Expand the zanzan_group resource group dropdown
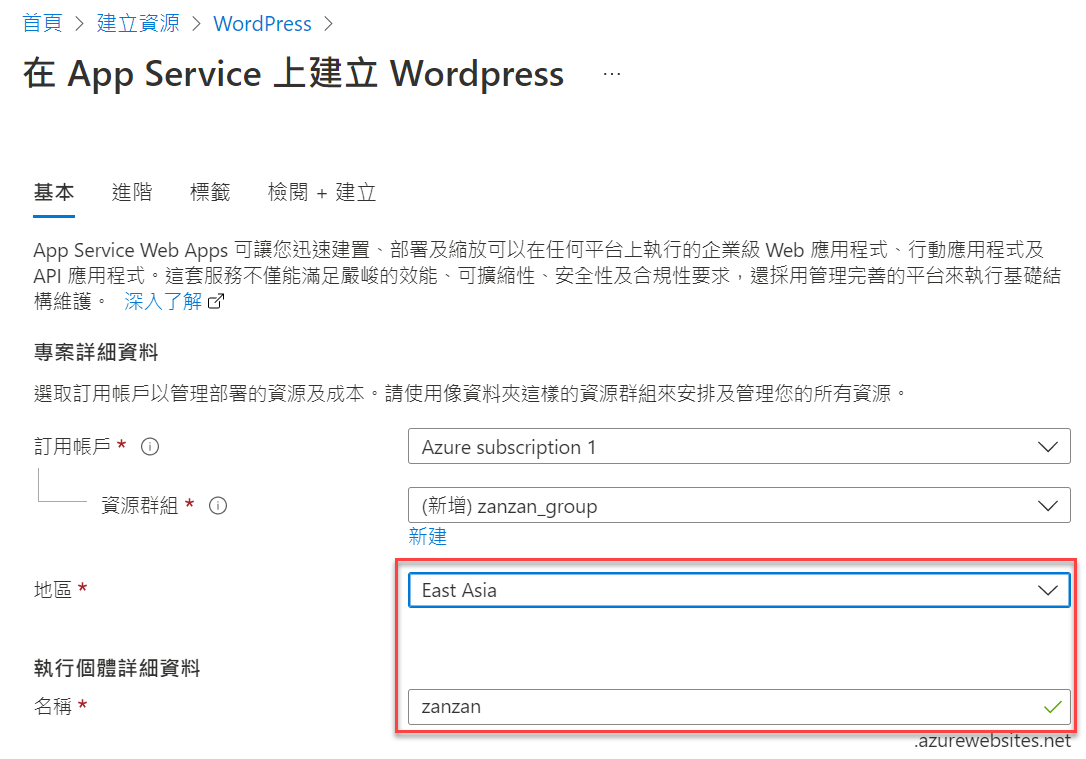Screen dimensions: 1086x759 (x=739, y=505)
